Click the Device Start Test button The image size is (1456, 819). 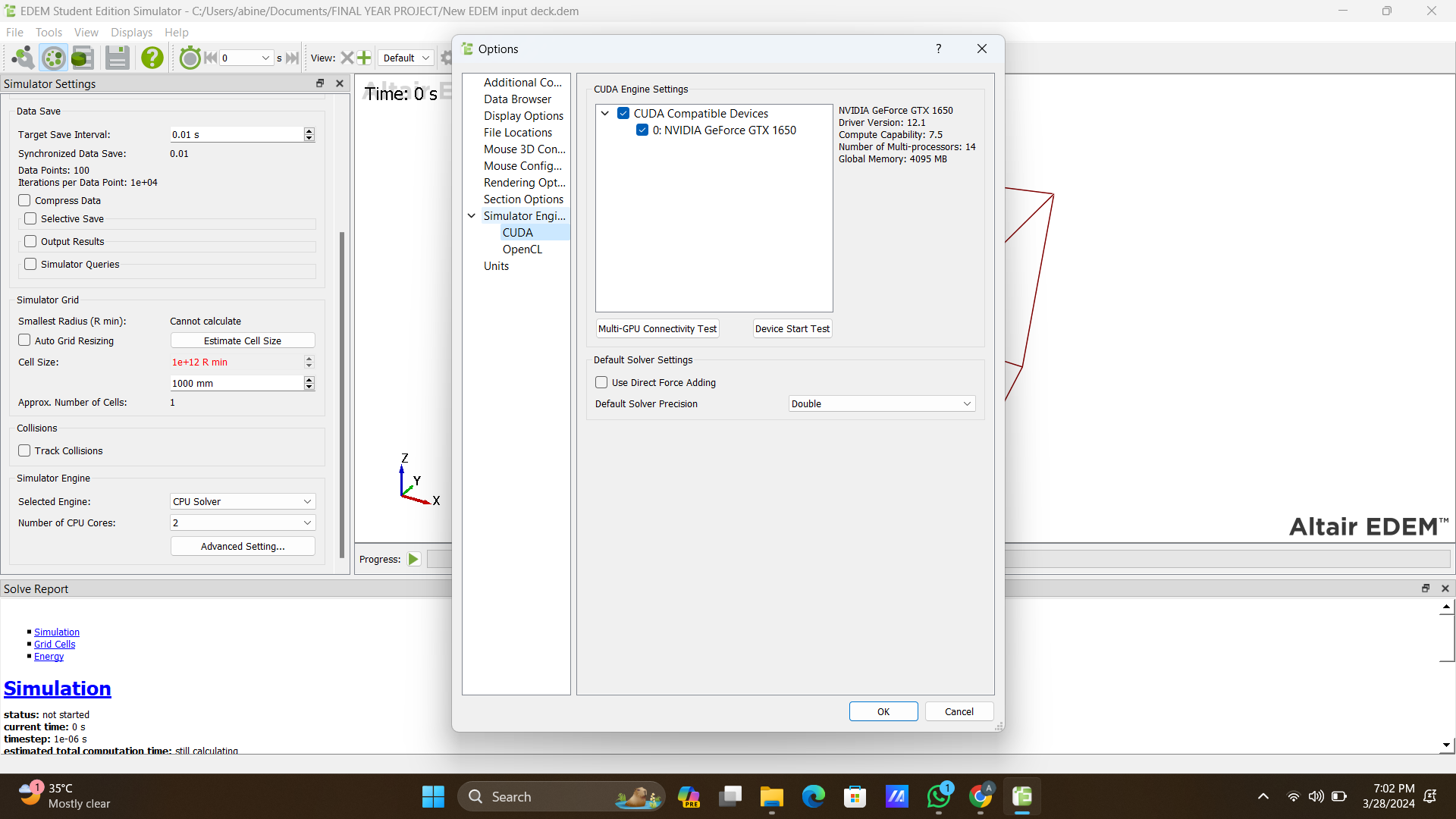[792, 329]
